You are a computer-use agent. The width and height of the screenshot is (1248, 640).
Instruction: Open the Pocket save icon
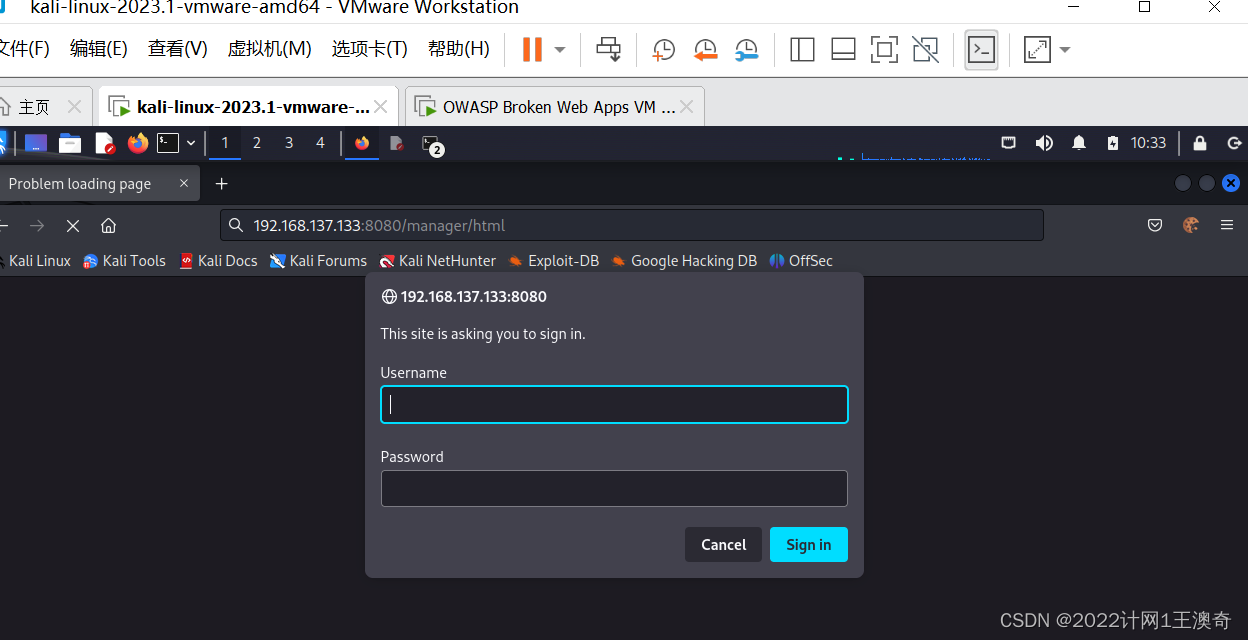[x=1155, y=225]
